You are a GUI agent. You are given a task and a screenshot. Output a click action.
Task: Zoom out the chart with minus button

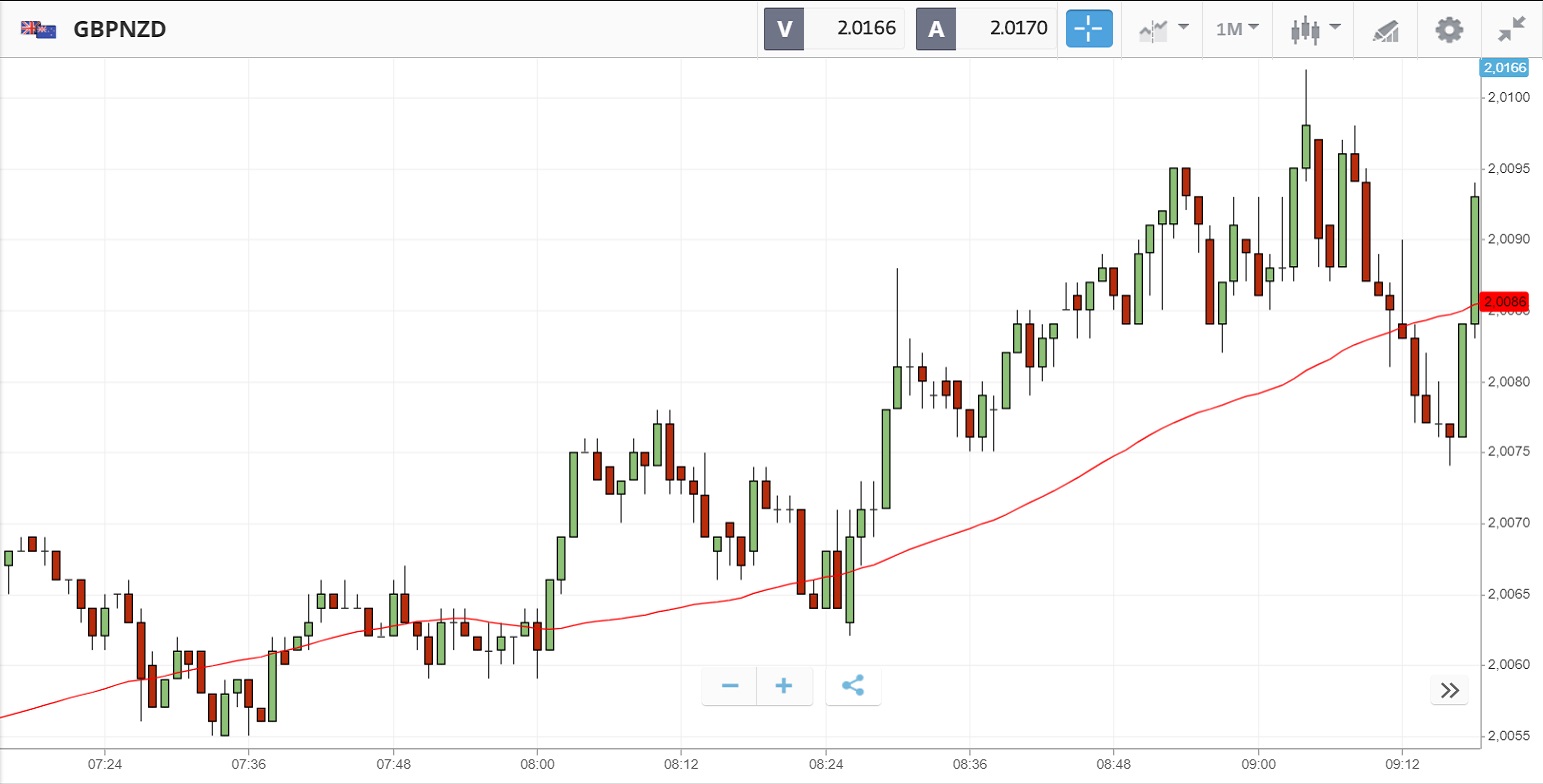click(x=730, y=686)
